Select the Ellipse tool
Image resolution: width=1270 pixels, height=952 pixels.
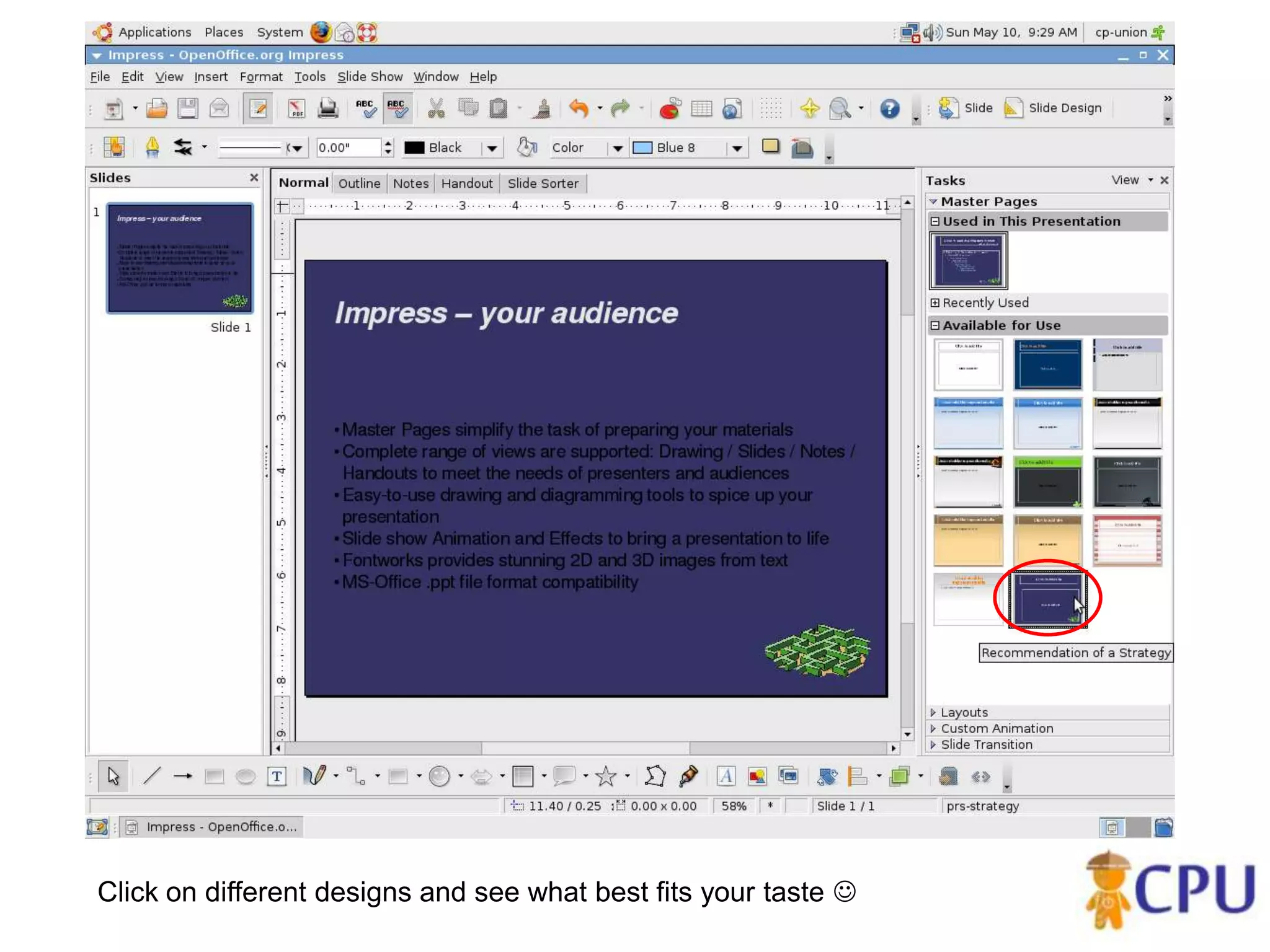246,776
